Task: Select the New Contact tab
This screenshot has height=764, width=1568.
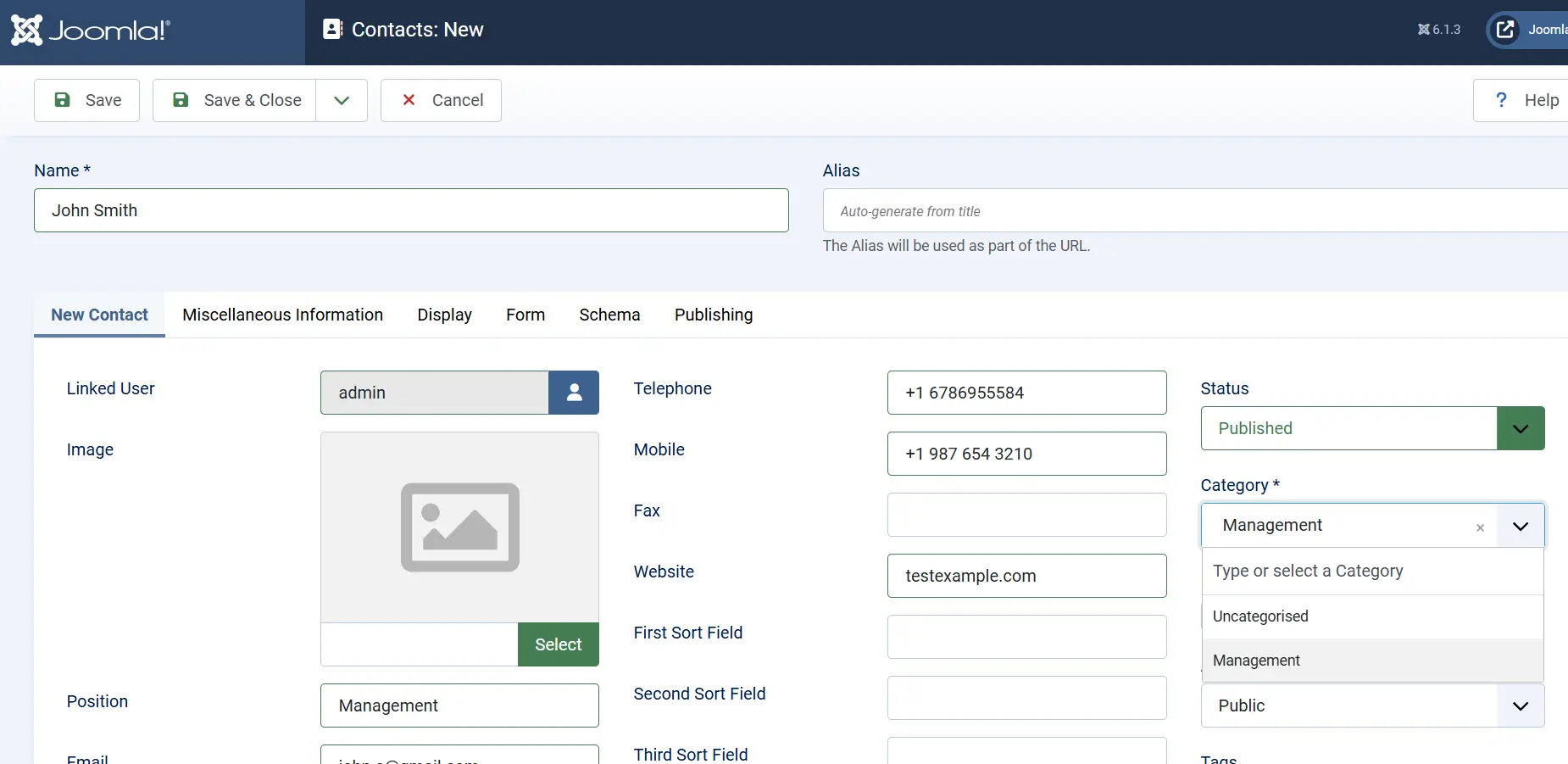Action: 99,315
